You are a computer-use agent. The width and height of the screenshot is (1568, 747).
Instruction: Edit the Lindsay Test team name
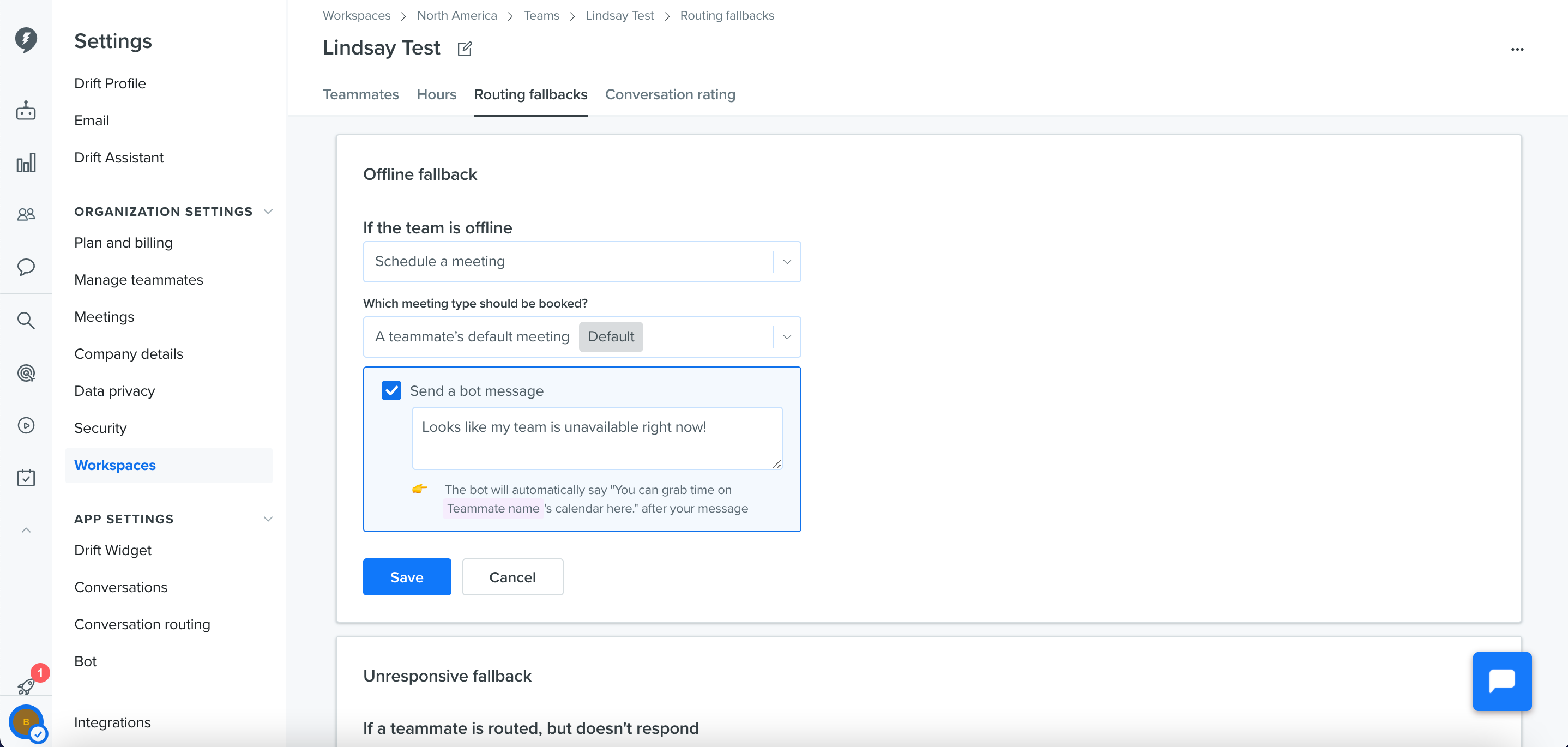point(465,48)
